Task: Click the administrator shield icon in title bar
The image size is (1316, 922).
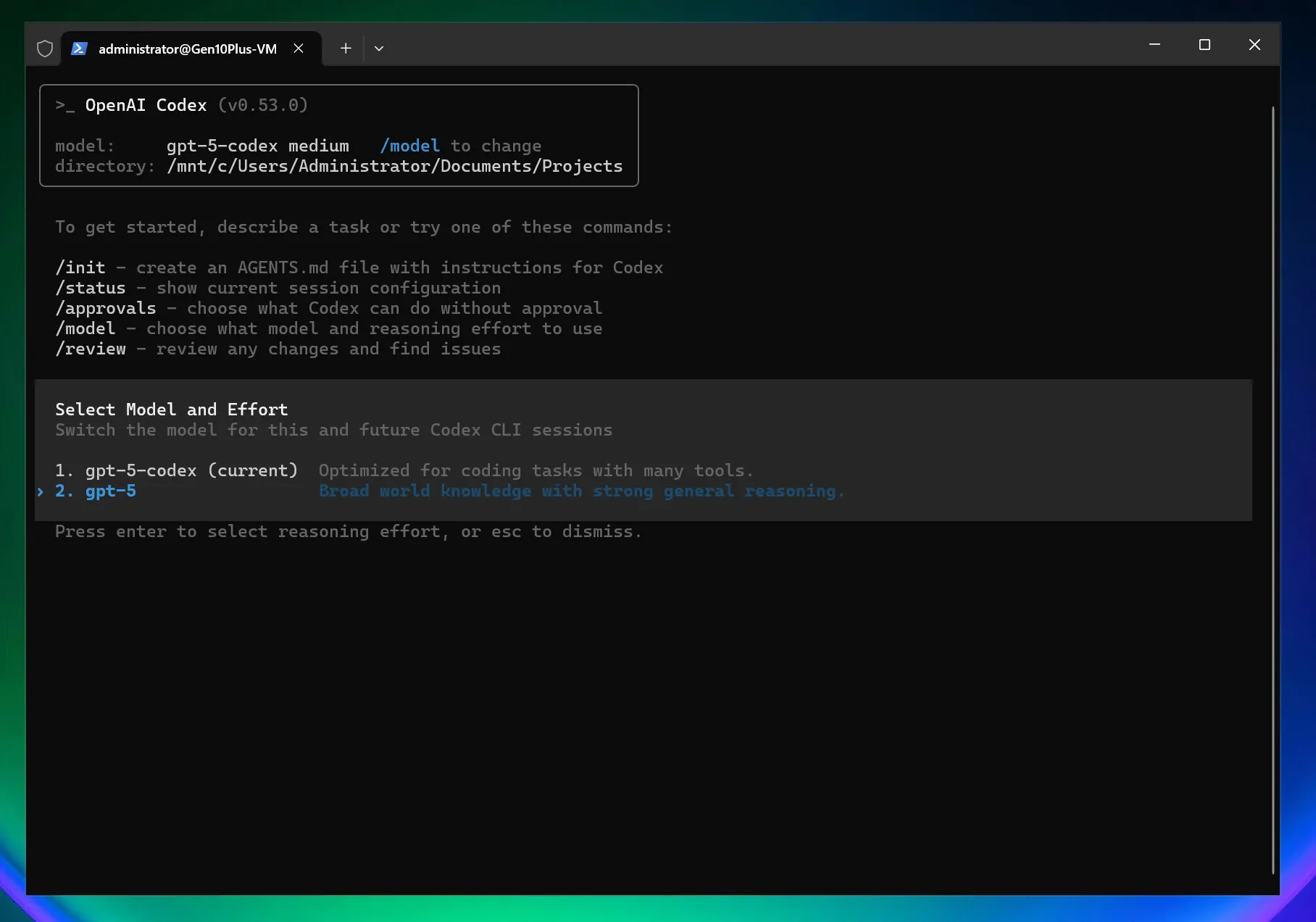Action: tap(45, 49)
